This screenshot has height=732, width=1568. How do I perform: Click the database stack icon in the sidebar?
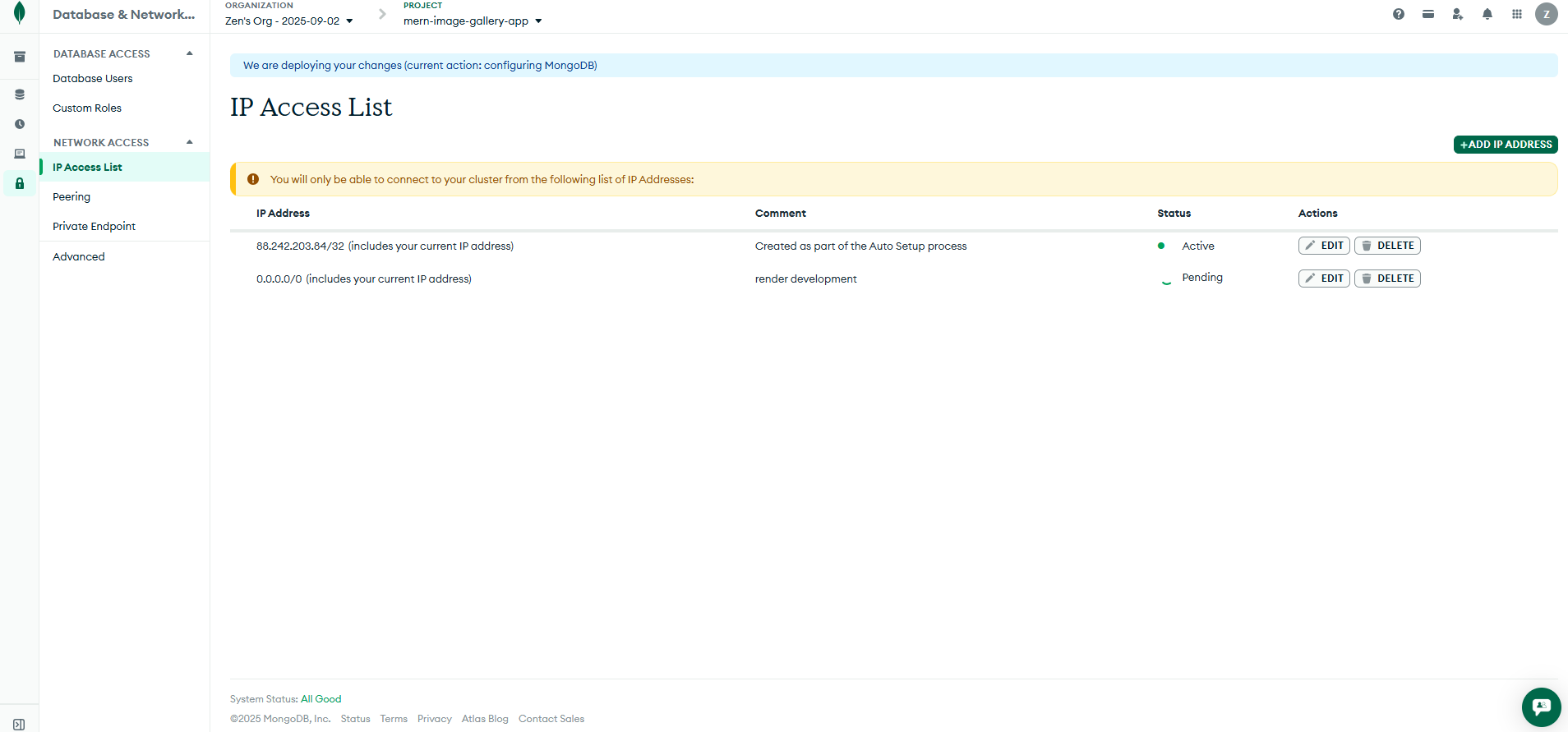tap(20, 94)
